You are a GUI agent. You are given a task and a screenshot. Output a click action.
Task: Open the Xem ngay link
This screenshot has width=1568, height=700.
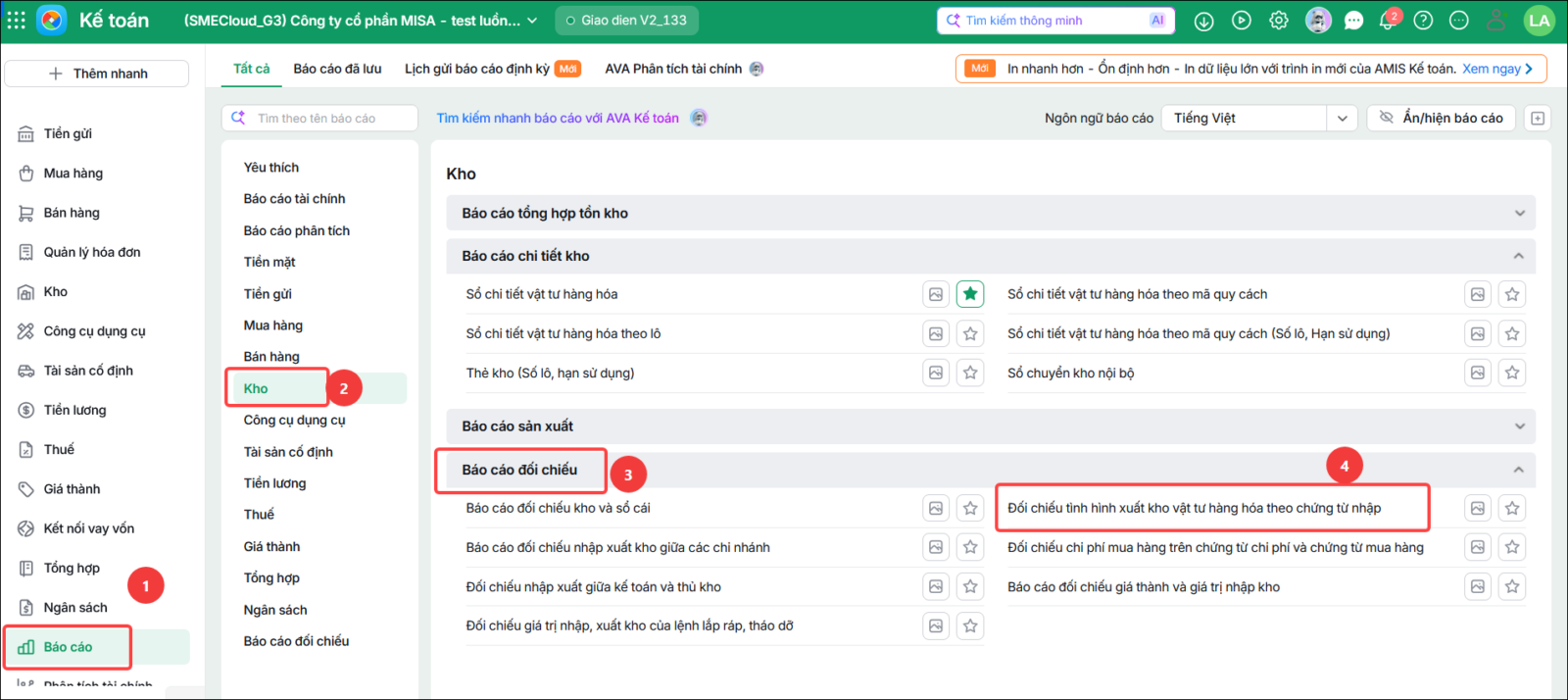coord(1497,69)
